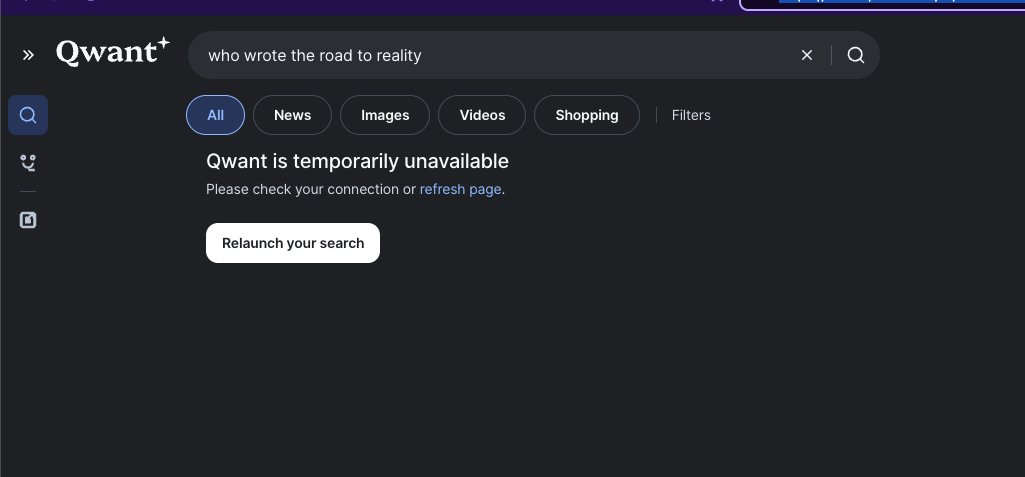Click the Qwant logo
Viewport: 1025px width, 477px height.
click(112, 52)
